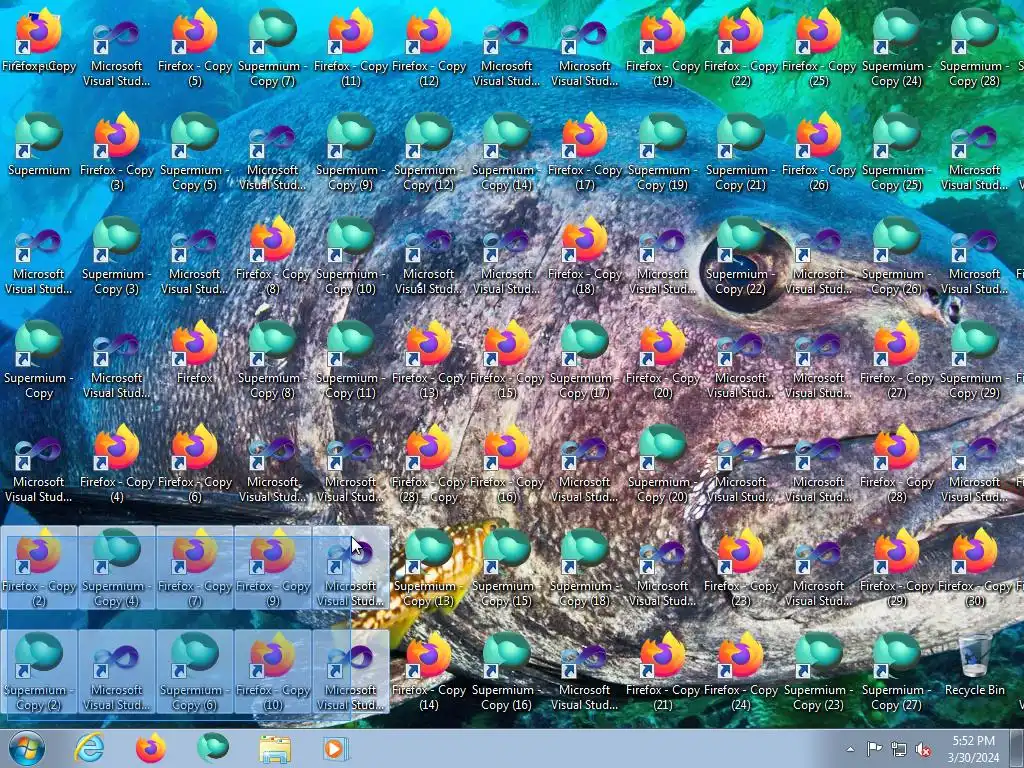Select Firefox - Copy (22) on desktop

[x=741, y=48]
